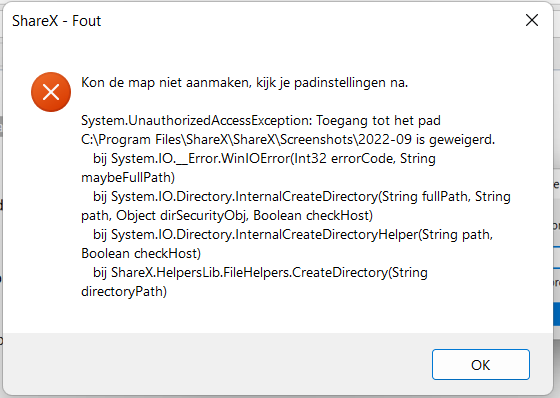Screen dimensions: 560x398
Task: Click the "maybeFullPath)" text
Action: 128,178
